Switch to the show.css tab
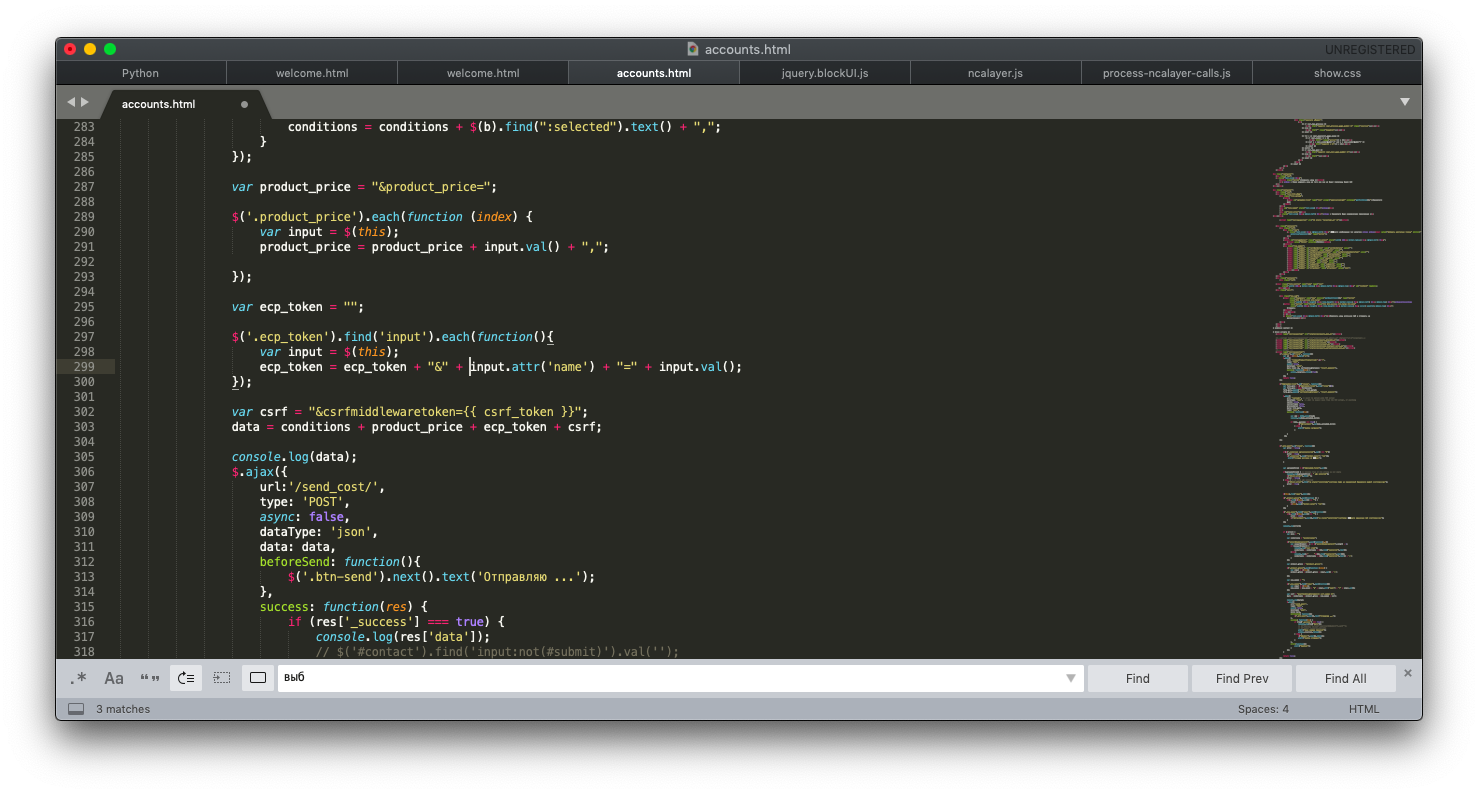The height and width of the screenshot is (794, 1478). [x=1338, y=73]
